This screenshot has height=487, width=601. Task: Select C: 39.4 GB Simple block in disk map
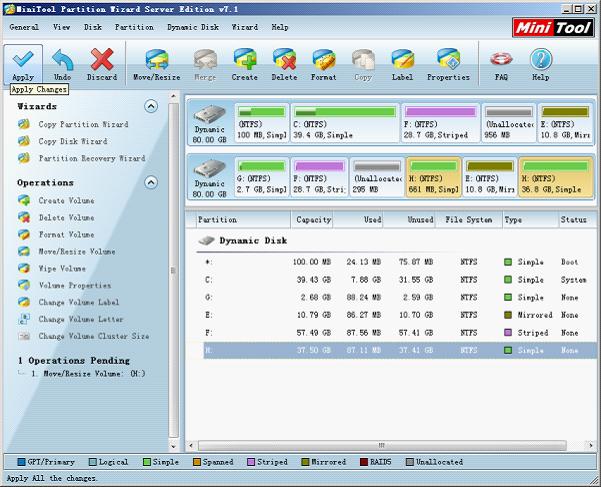[x=345, y=123]
